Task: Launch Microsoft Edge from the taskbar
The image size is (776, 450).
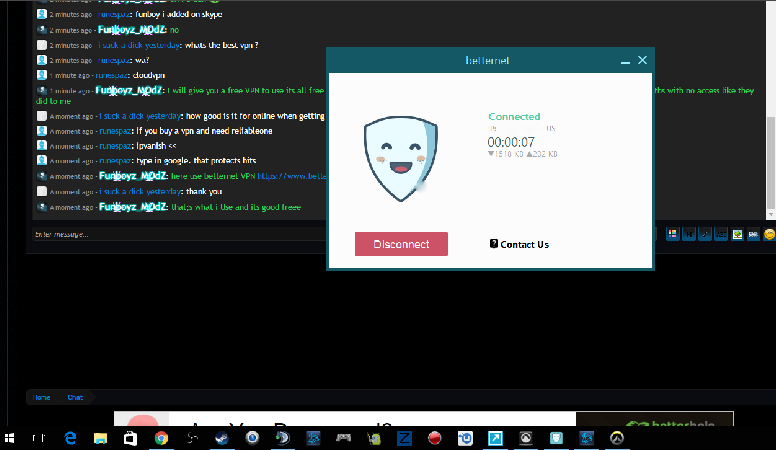Action: coord(70,438)
